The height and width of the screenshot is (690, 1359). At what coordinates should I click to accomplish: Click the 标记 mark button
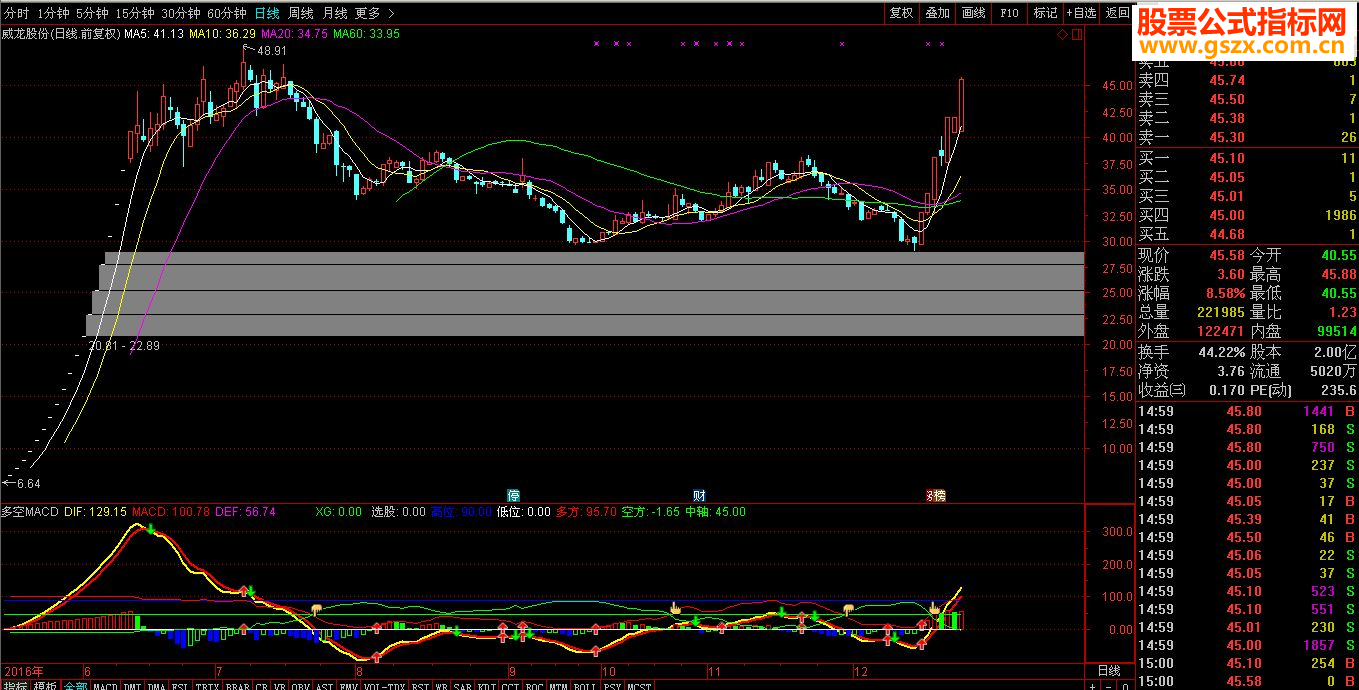(x=1045, y=13)
